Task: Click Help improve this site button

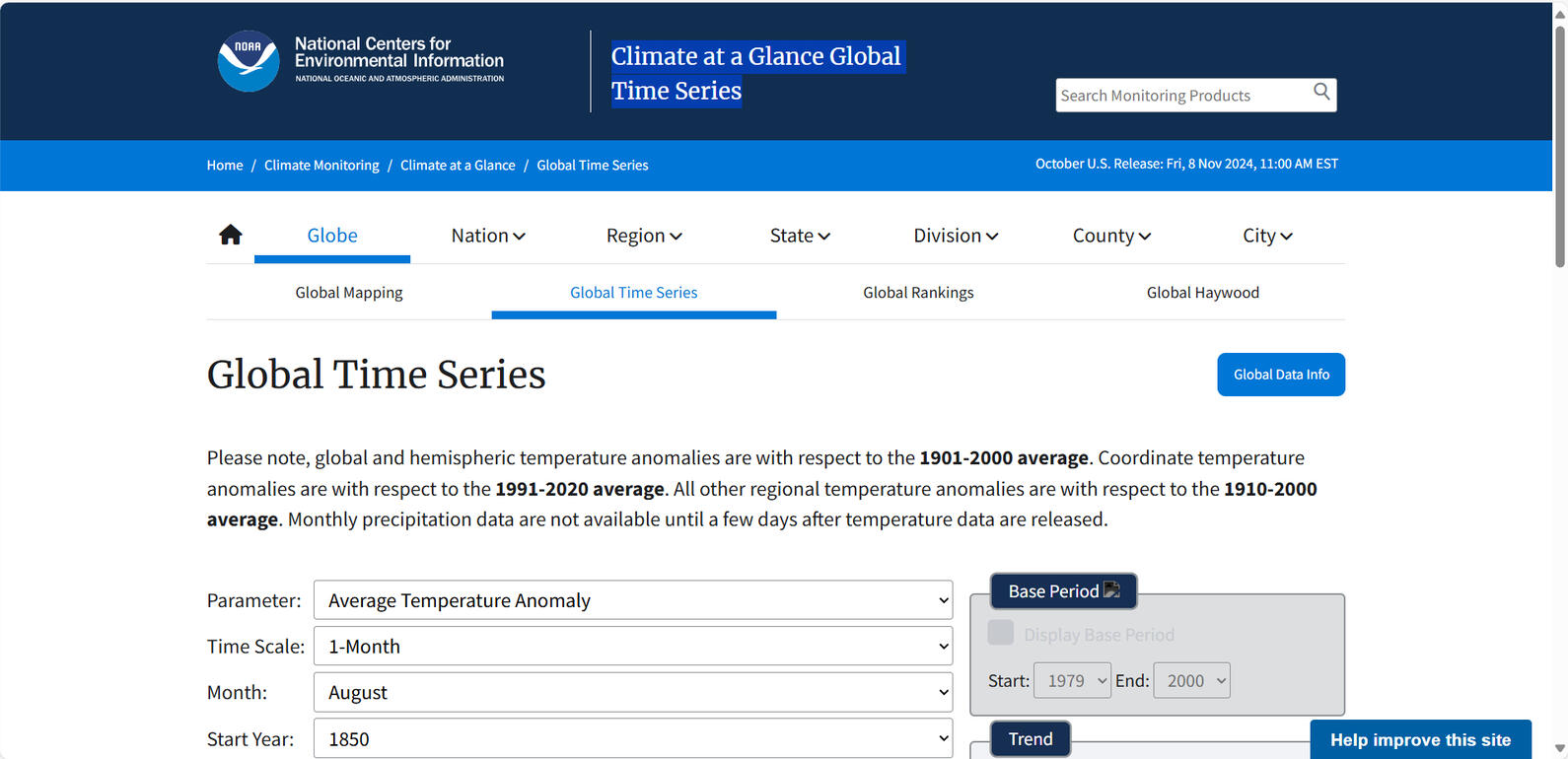Action: (1420, 740)
